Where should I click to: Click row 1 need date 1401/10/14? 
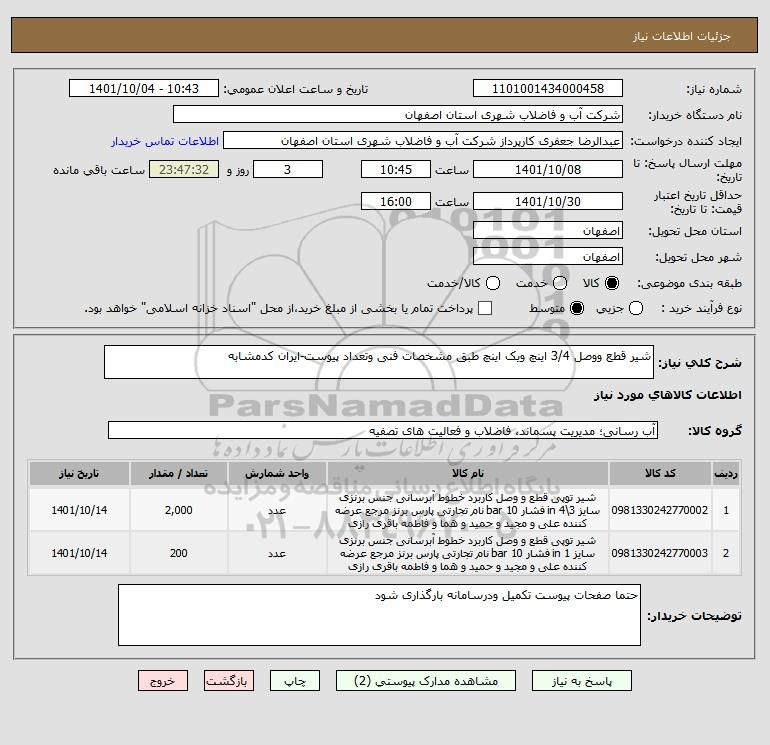[x=79, y=510]
